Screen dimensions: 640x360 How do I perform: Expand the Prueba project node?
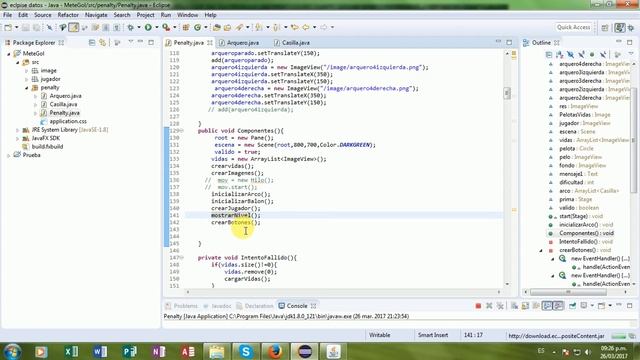9,155
